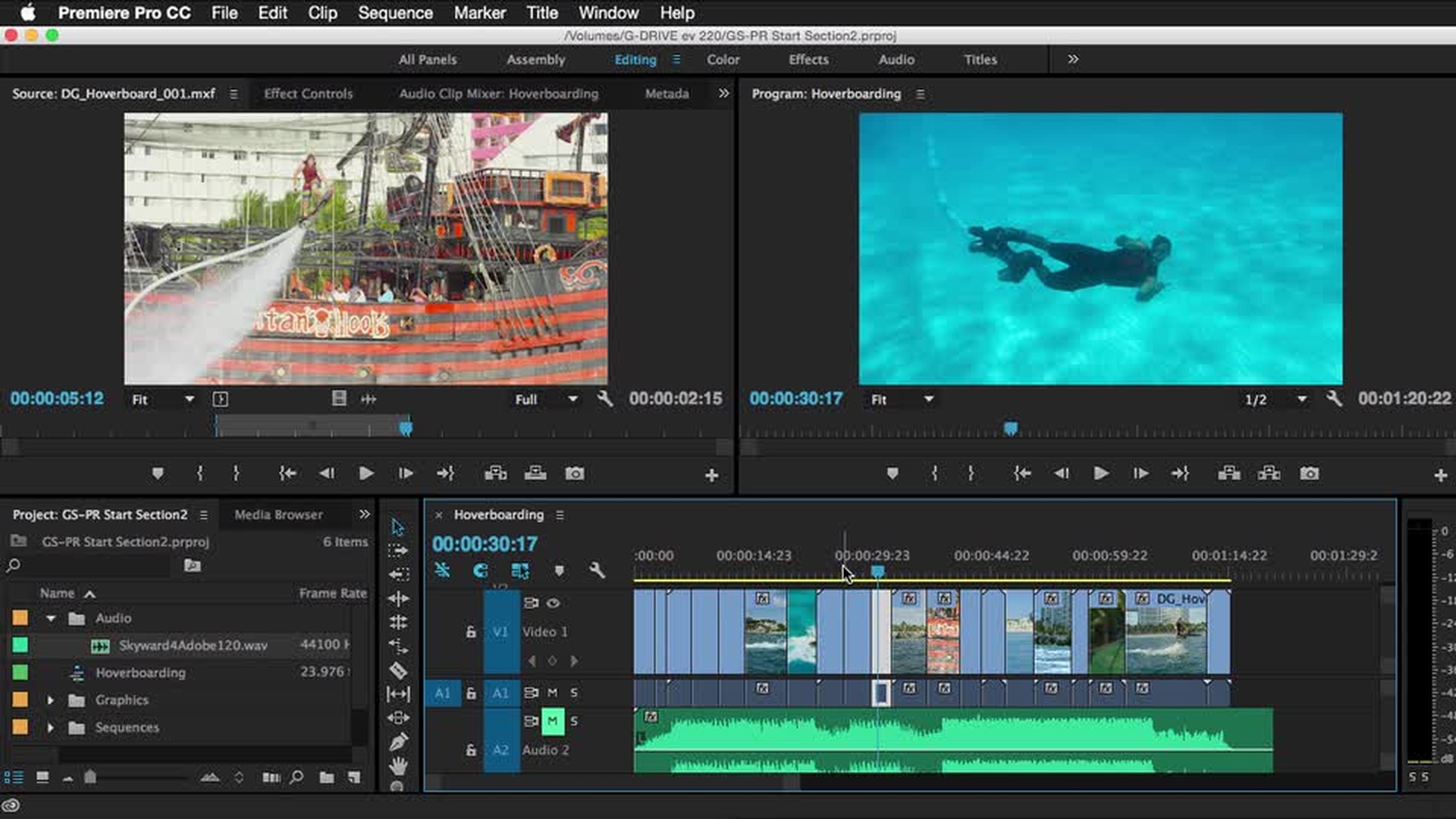1456x819 pixels.
Task: Toggle A1 source patching button
Action: (x=443, y=693)
